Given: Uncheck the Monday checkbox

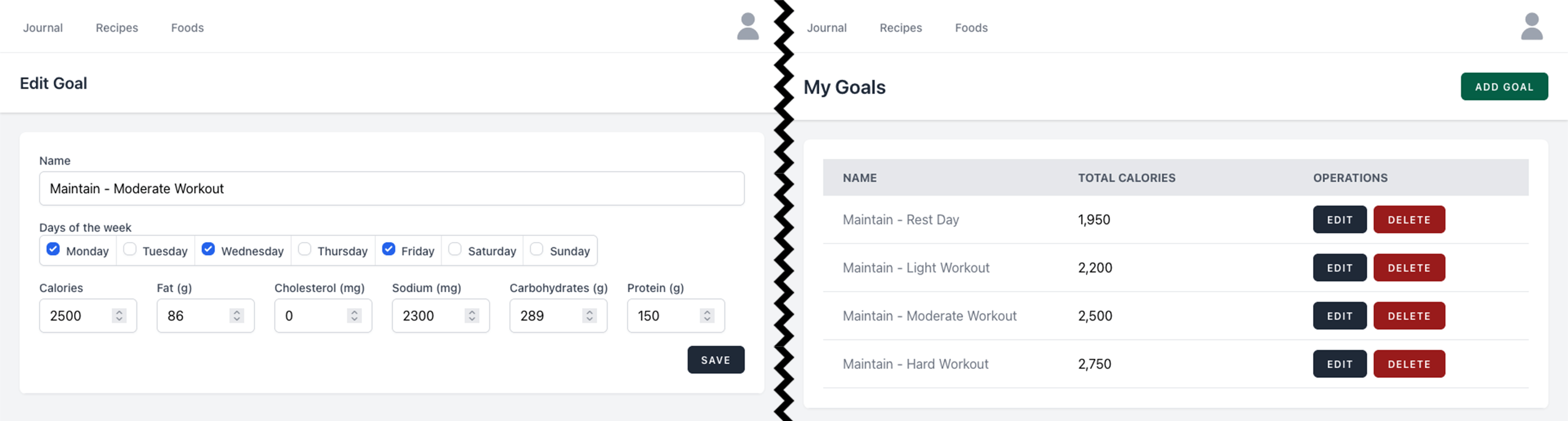Looking at the screenshot, I should pyautogui.click(x=54, y=249).
